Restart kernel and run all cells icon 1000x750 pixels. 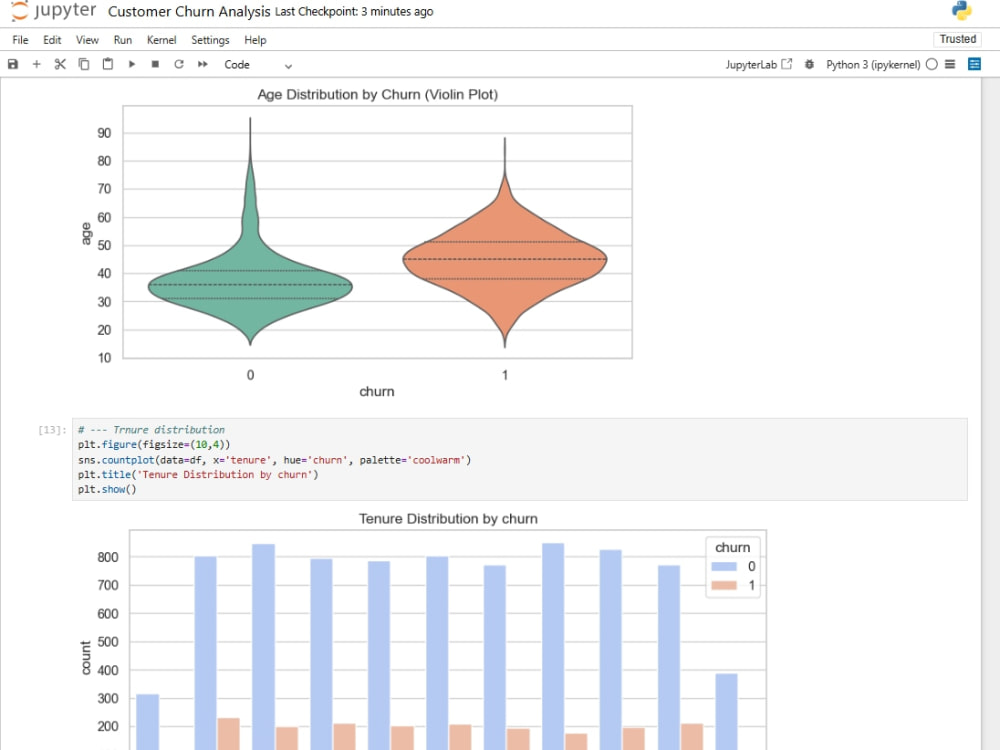(203, 64)
